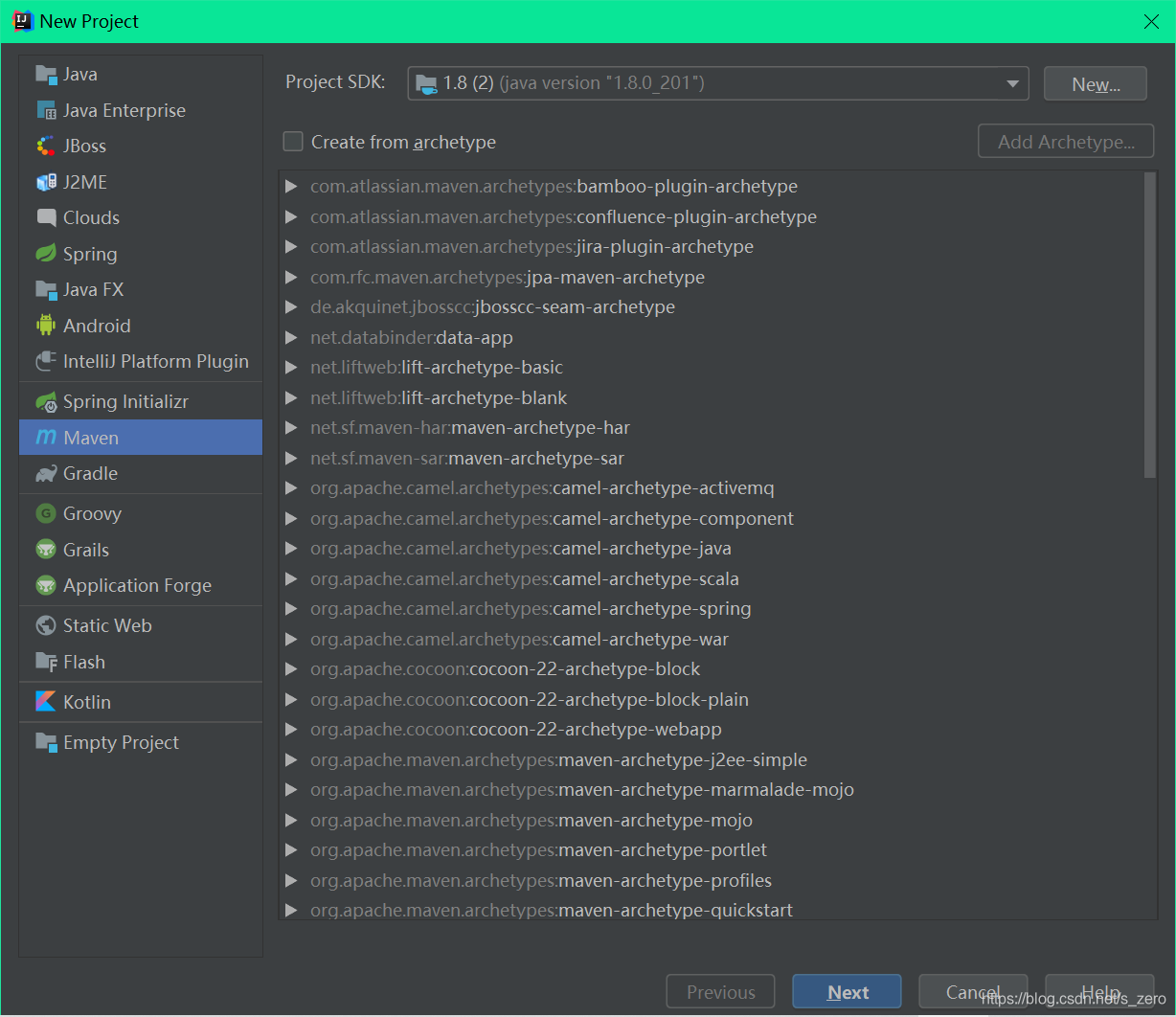
Task: Select the IntelliJ Platform Plugin icon
Action: tap(46, 361)
